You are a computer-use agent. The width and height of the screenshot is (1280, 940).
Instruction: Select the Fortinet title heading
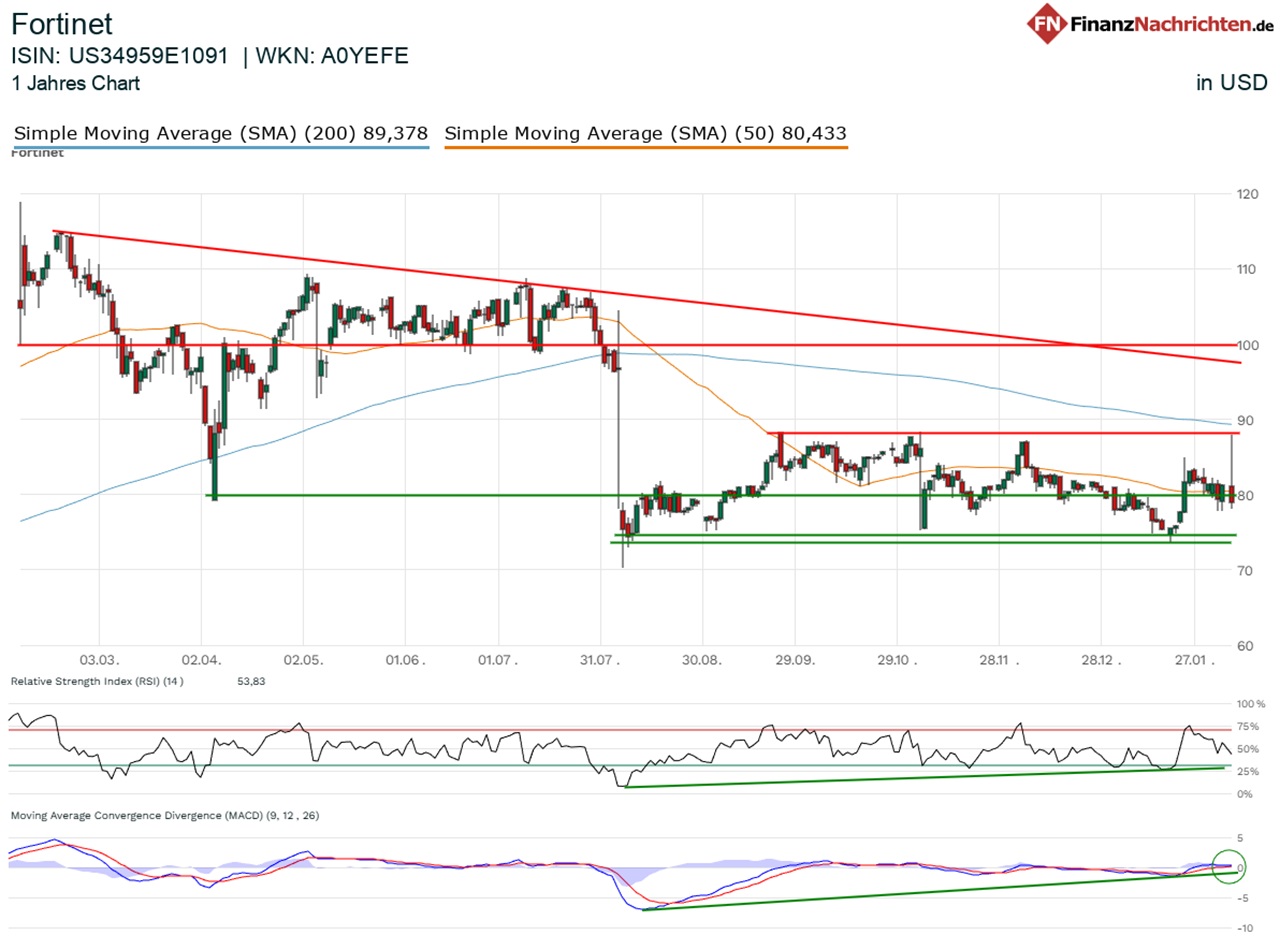[x=62, y=24]
